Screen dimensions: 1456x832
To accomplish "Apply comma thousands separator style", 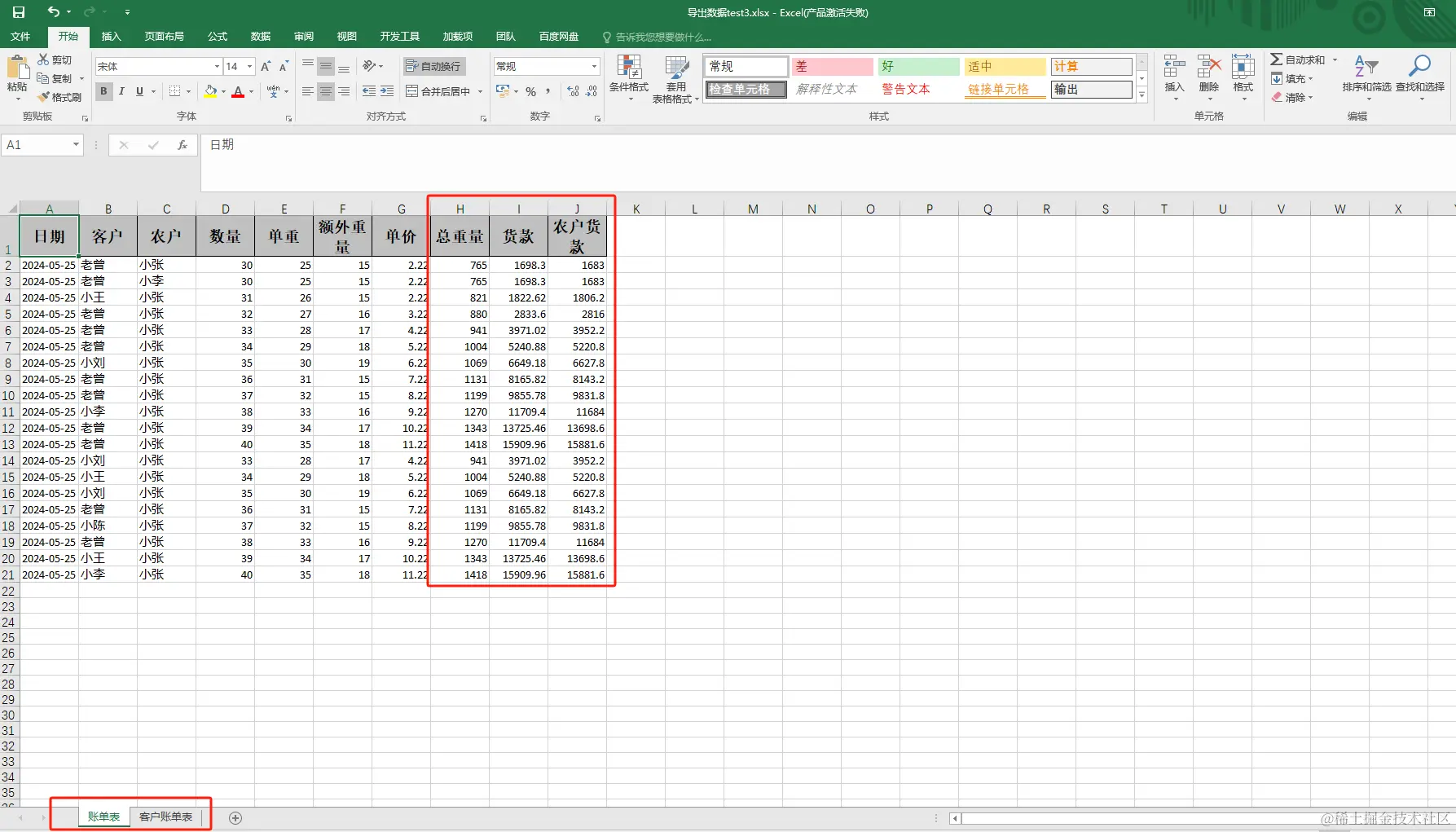I will (548, 91).
